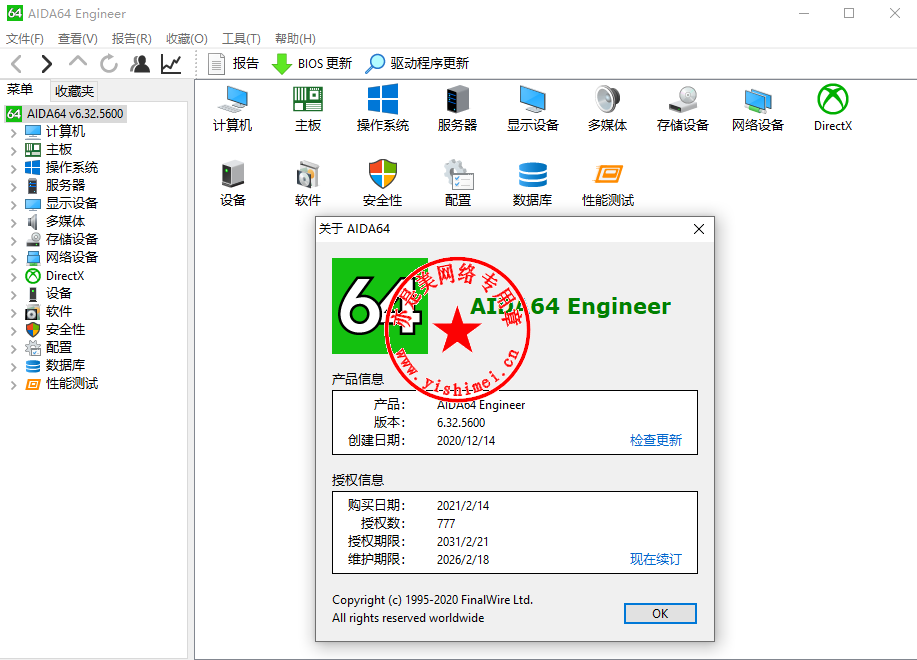This screenshot has width=917, height=660.
Task: Open the 设备 devices icon in main panel
Action: pos(232,184)
